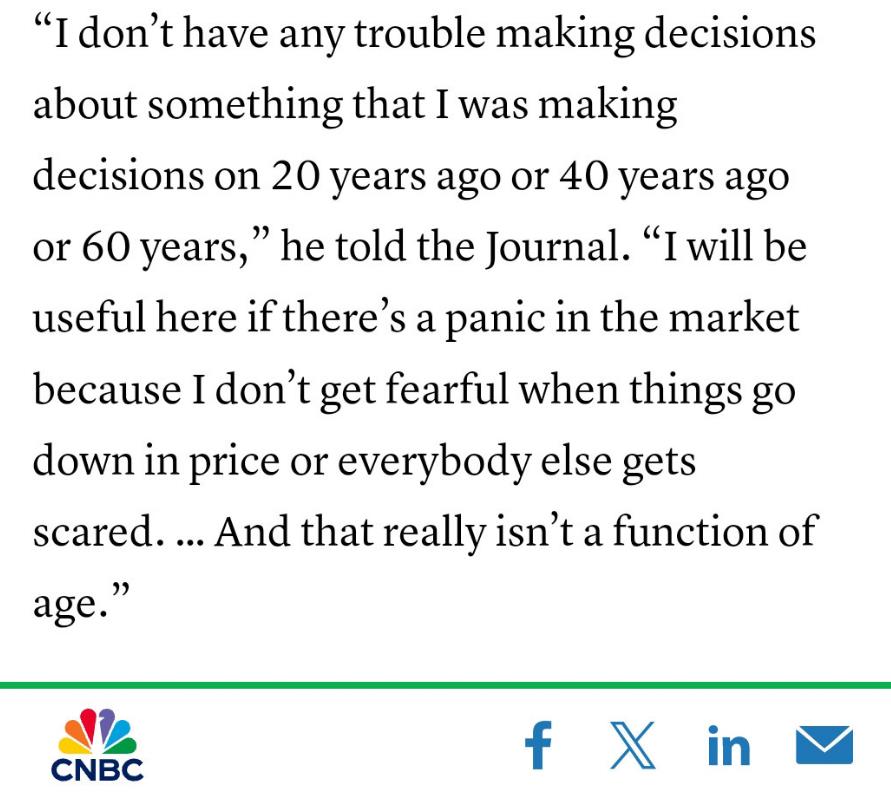Click the number "60" in the text
891x798 pixels.
click(106, 247)
